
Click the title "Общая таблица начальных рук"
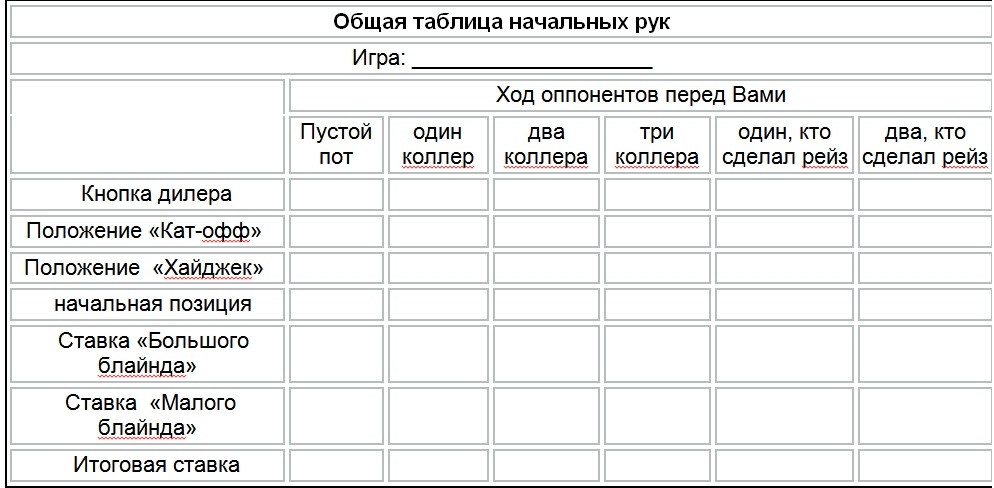(x=500, y=22)
